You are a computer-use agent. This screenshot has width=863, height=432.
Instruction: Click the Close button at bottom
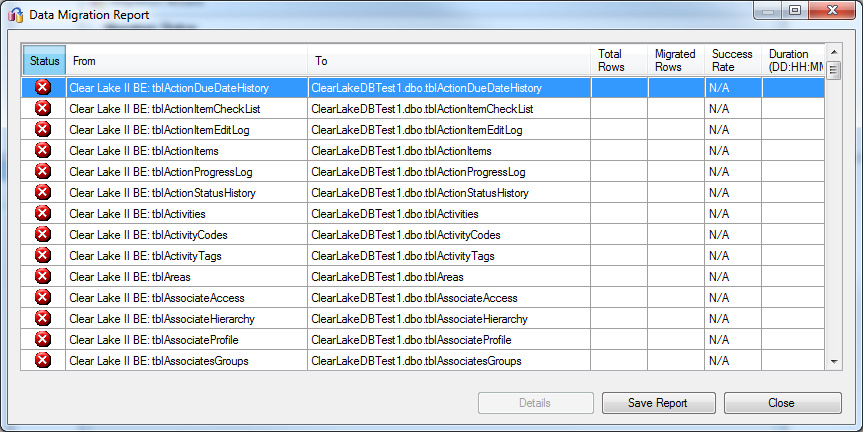tap(782, 403)
